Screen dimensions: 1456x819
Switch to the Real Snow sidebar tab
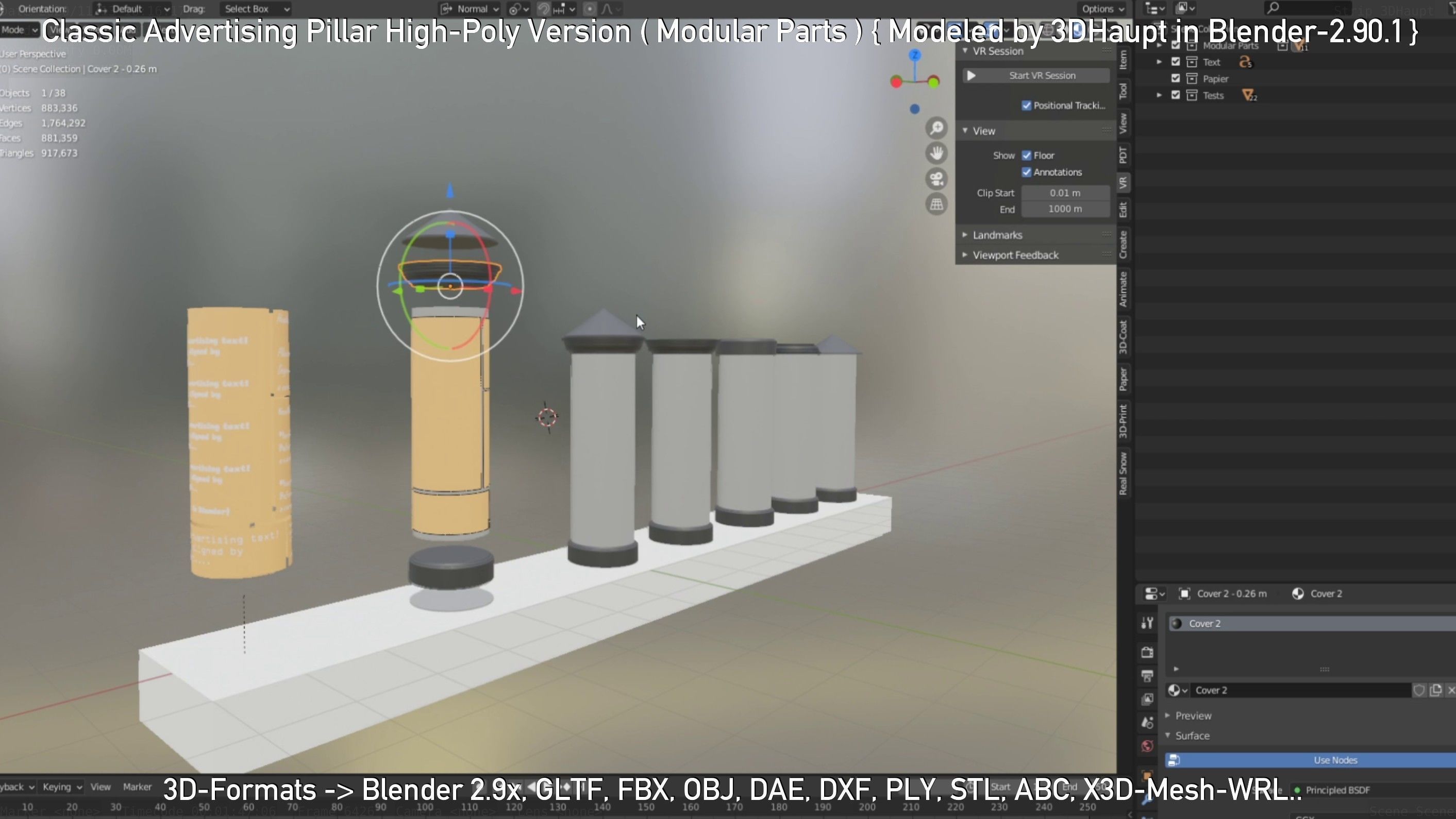coord(1124,473)
